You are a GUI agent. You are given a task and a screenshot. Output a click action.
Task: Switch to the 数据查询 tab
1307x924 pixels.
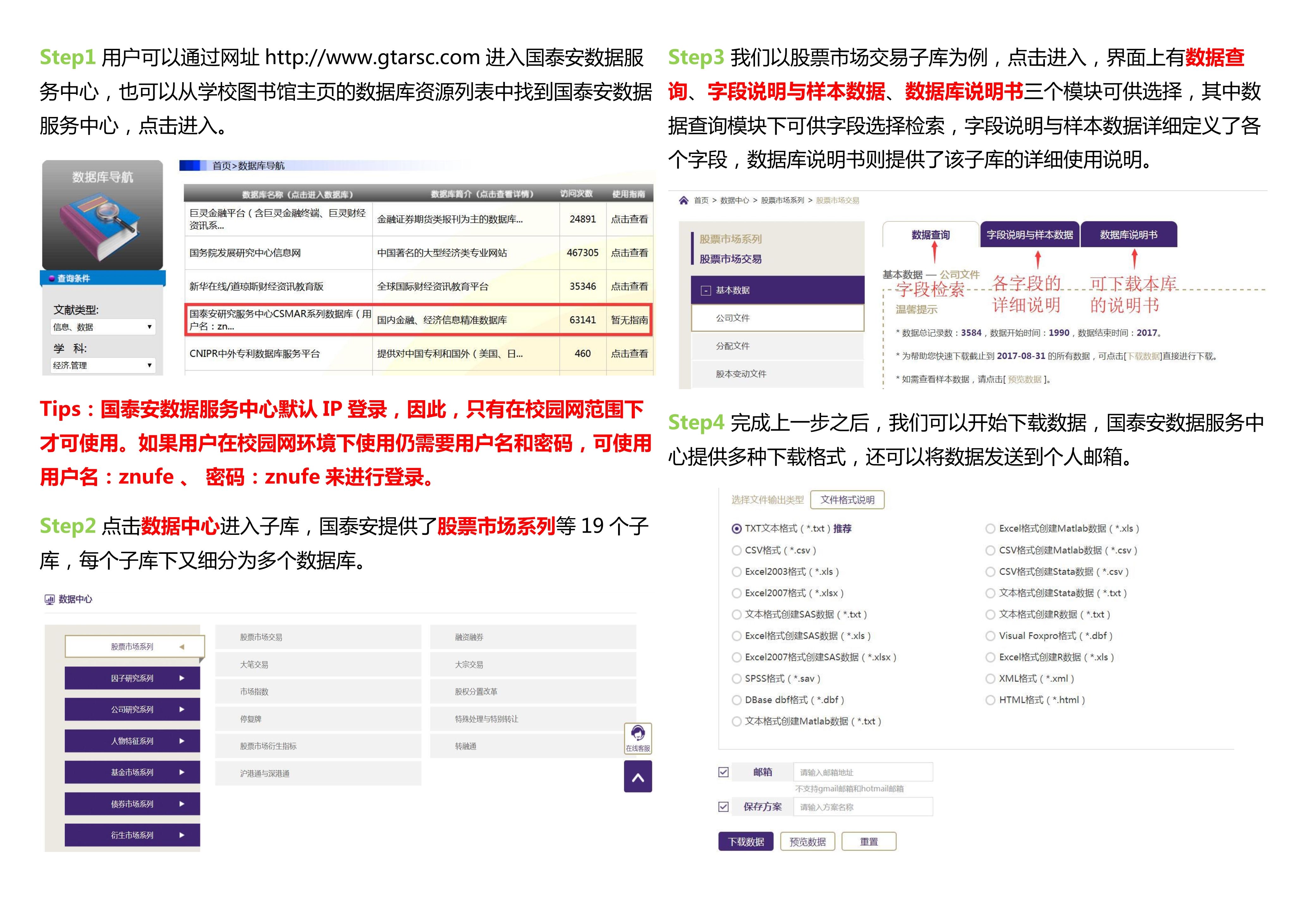pos(930,235)
